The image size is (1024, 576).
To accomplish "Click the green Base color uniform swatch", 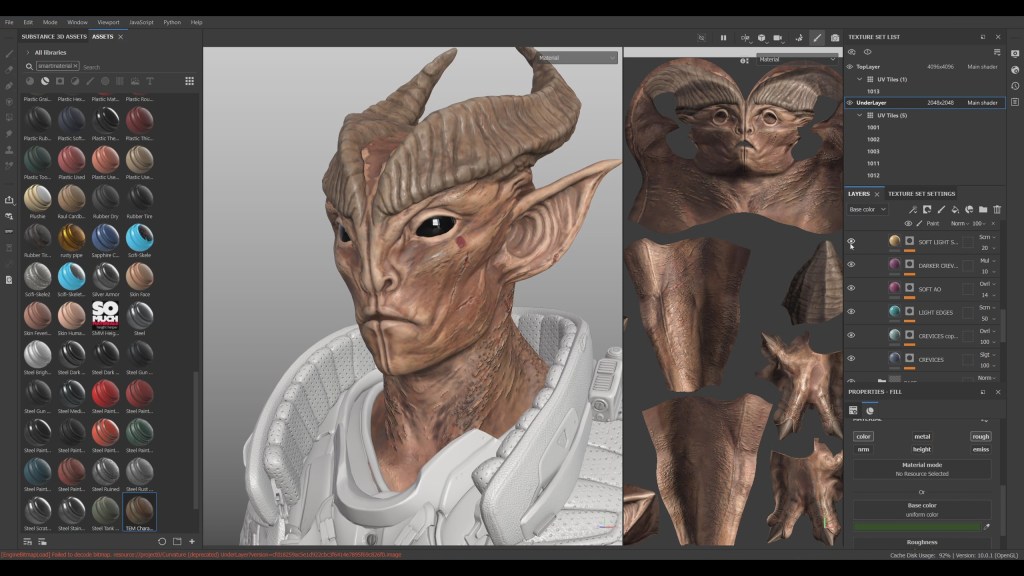I will pyautogui.click(x=916, y=526).
